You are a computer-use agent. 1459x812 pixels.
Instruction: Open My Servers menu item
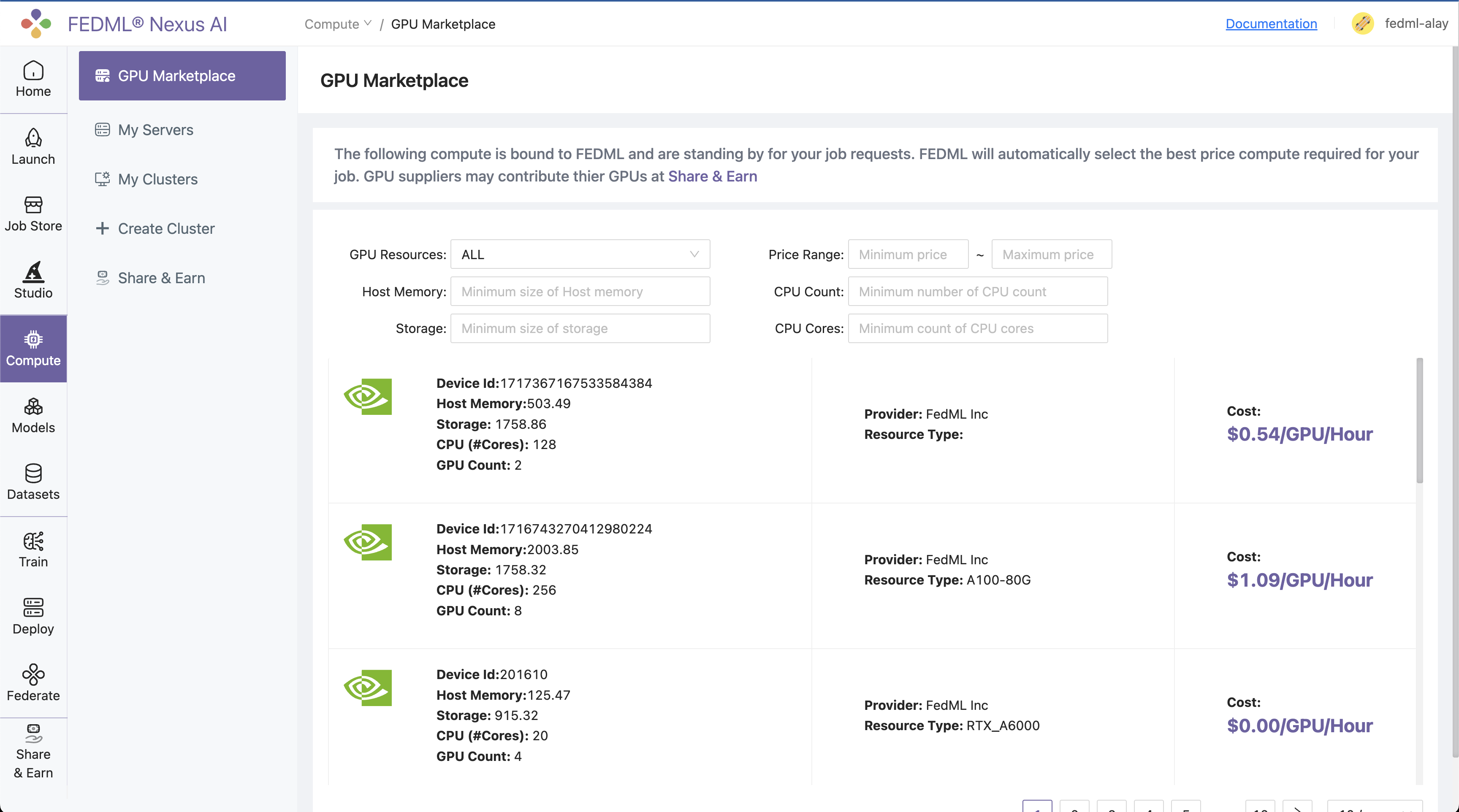[x=155, y=130]
